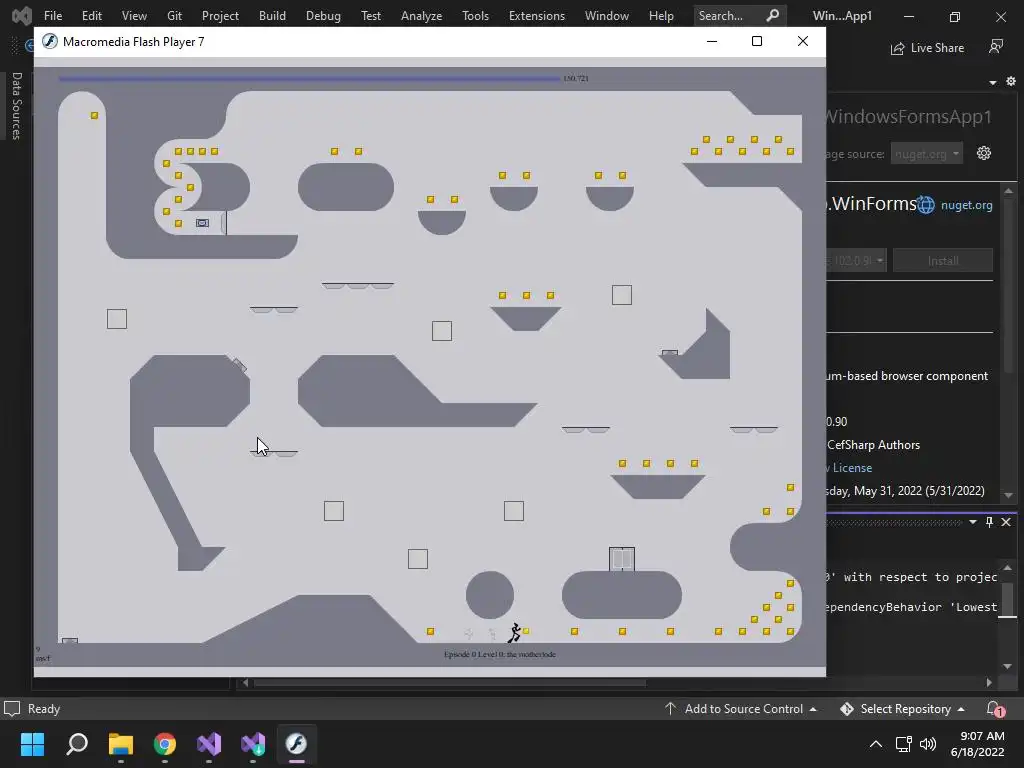Close the output panel

click(1006, 522)
